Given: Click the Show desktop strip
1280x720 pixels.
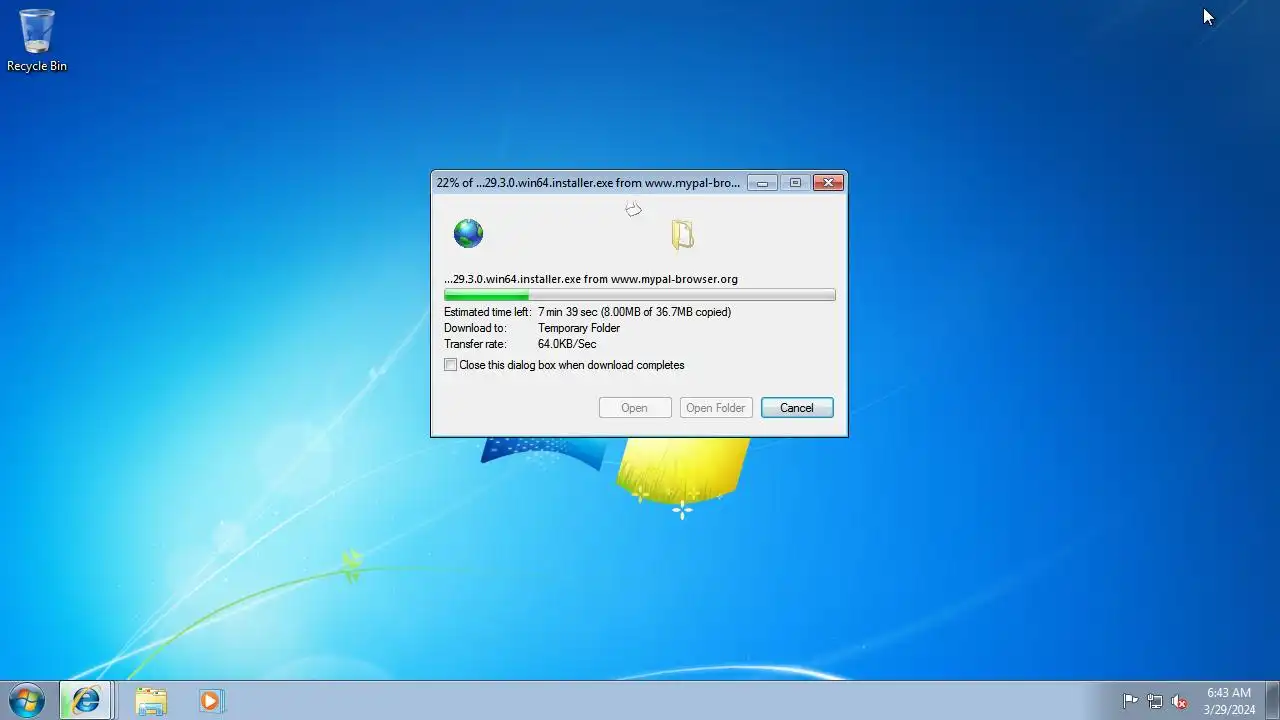Looking at the screenshot, I should [x=1272, y=700].
